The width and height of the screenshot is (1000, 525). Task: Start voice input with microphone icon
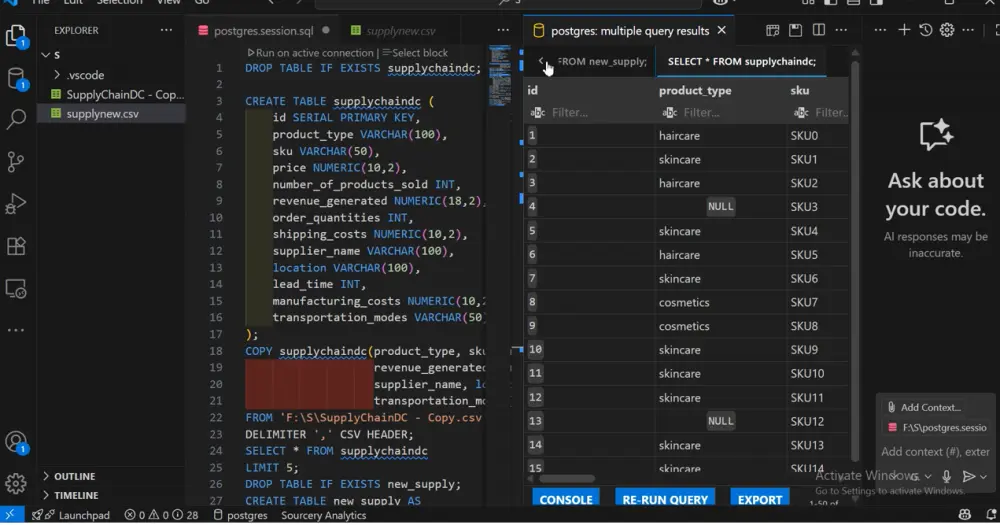[946, 477]
